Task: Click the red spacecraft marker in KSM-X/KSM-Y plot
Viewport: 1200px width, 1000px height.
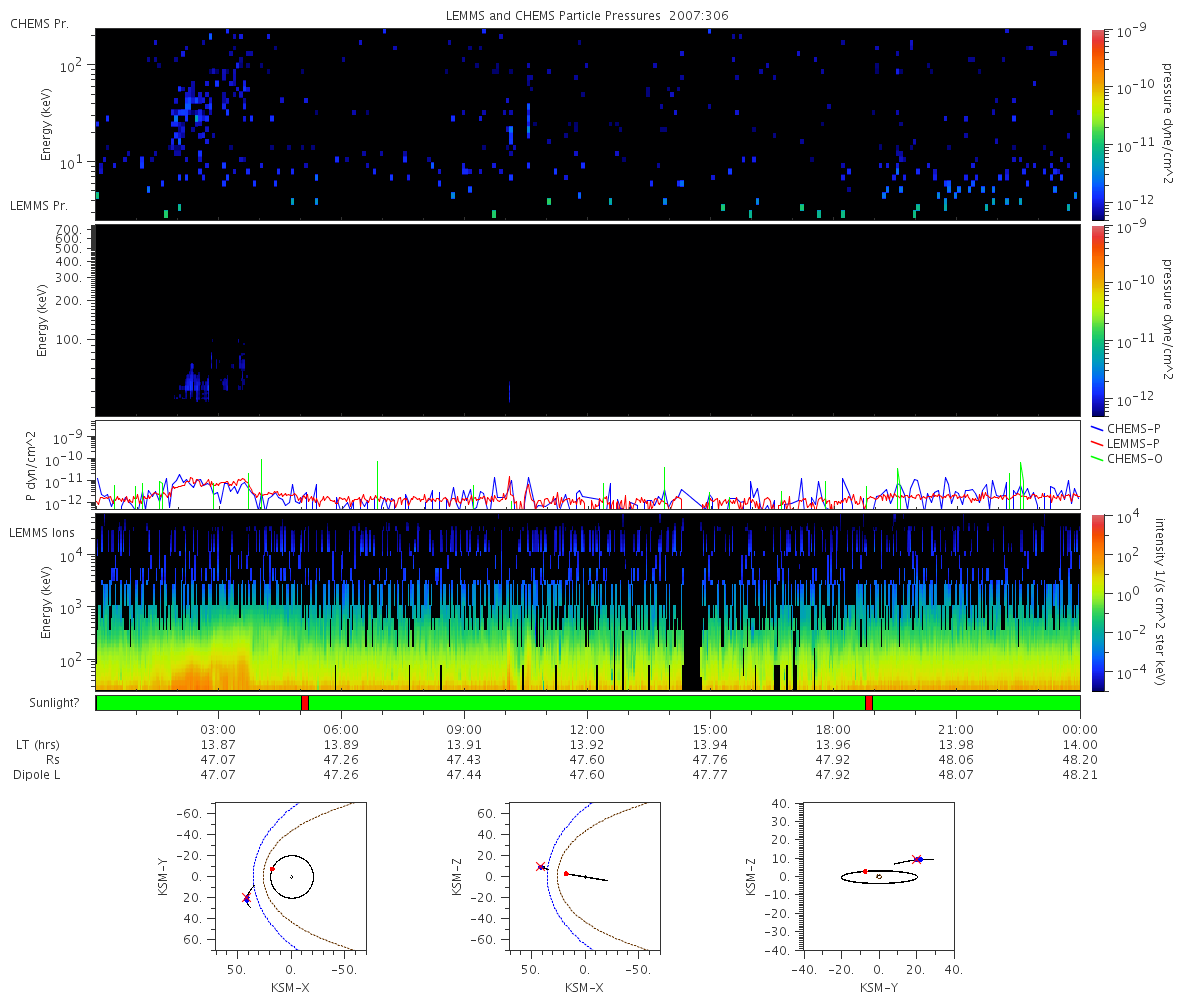Action: pos(271,869)
